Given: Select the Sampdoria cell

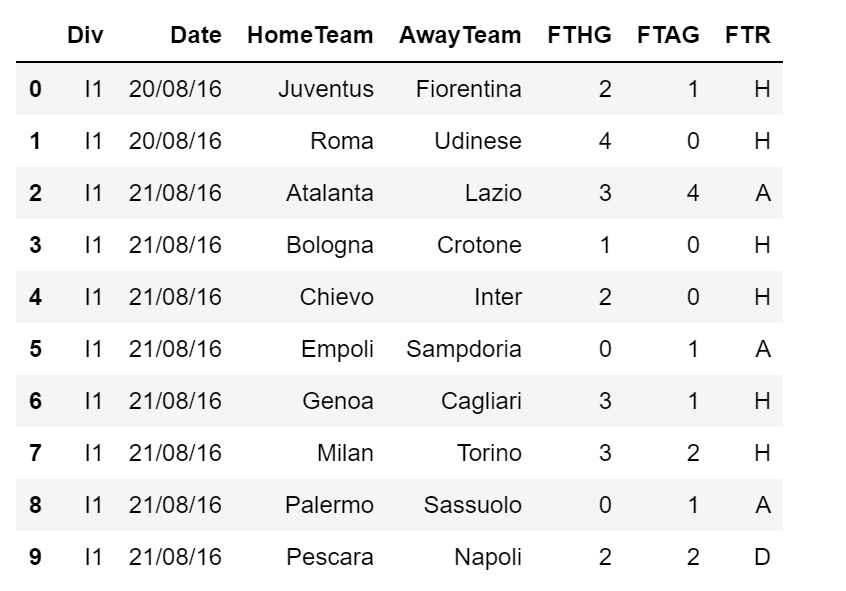Looking at the screenshot, I should 464,349.
